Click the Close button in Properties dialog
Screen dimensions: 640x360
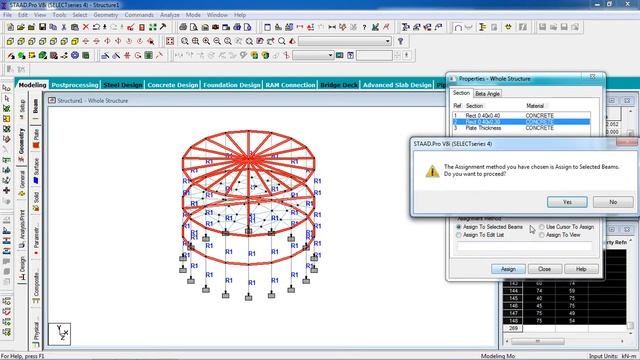pyautogui.click(x=544, y=269)
